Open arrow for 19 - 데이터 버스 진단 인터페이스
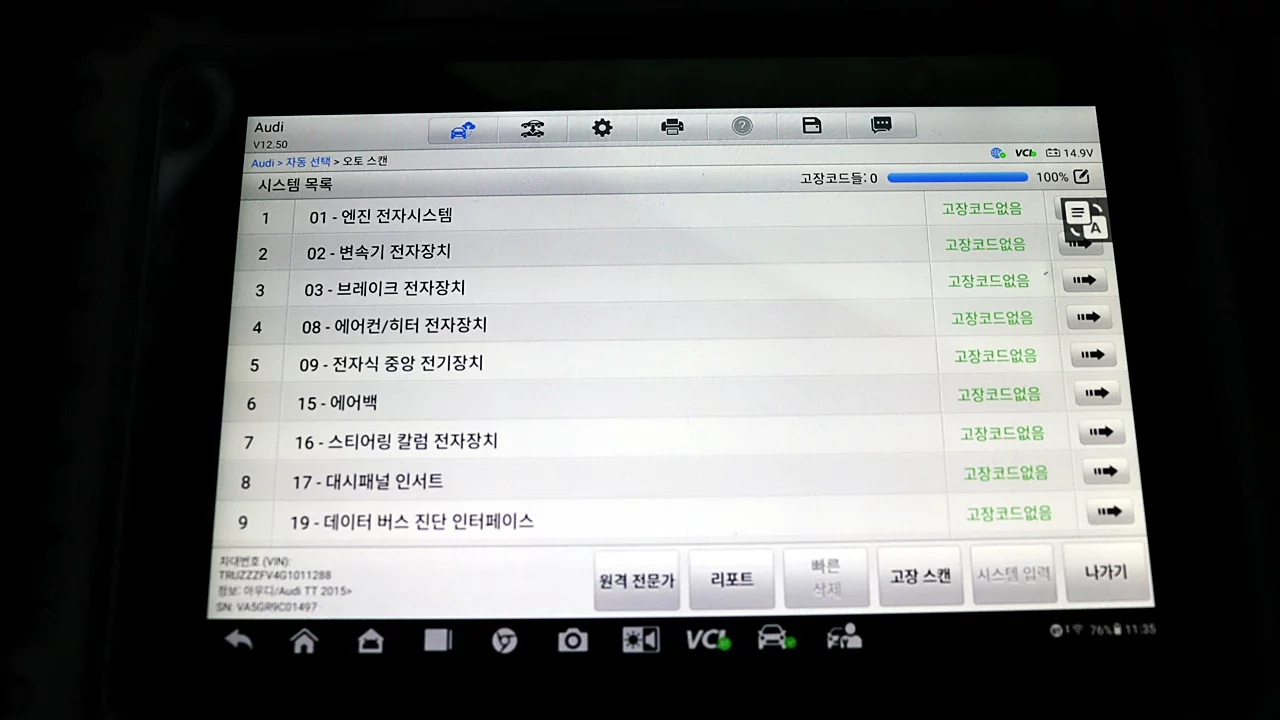The width and height of the screenshot is (1280, 720). click(x=1109, y=512)
